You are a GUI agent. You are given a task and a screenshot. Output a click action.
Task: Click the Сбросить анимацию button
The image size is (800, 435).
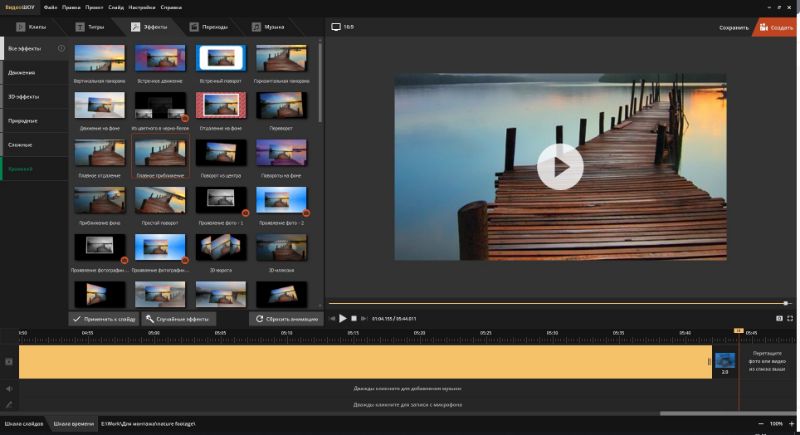pos(286,319)
